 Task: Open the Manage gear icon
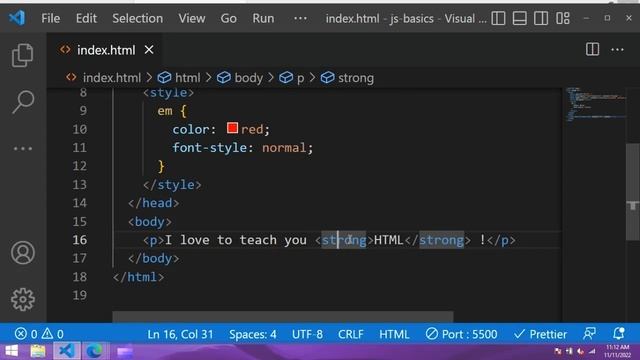[23, 300]
